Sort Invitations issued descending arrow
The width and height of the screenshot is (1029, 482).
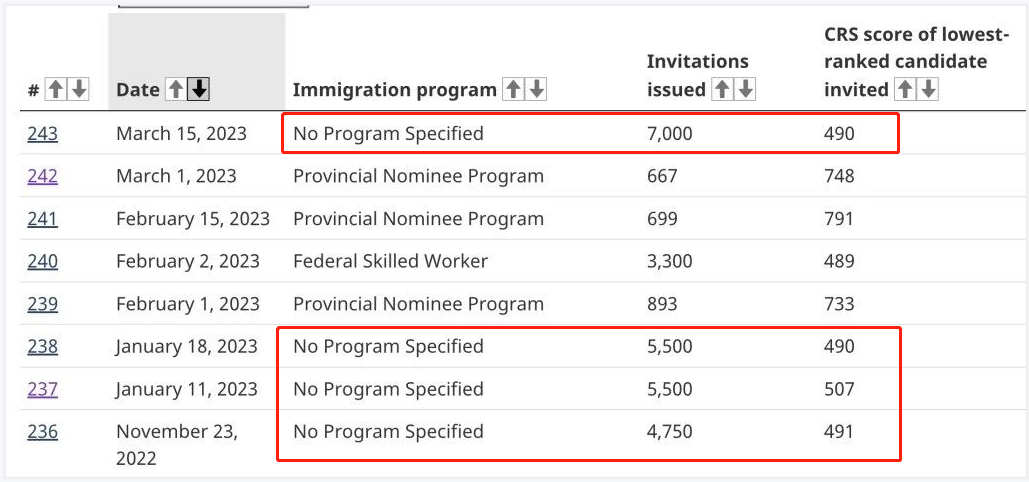point(745,89)
